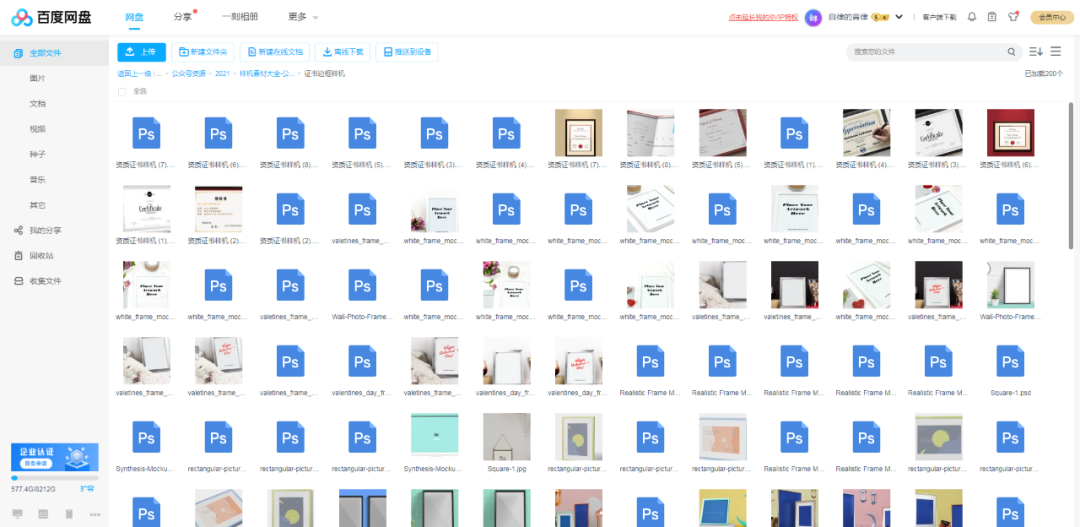Click the gold membership level badge
The height and width of the screenshot is (527, 1080).
coord(881,17)
